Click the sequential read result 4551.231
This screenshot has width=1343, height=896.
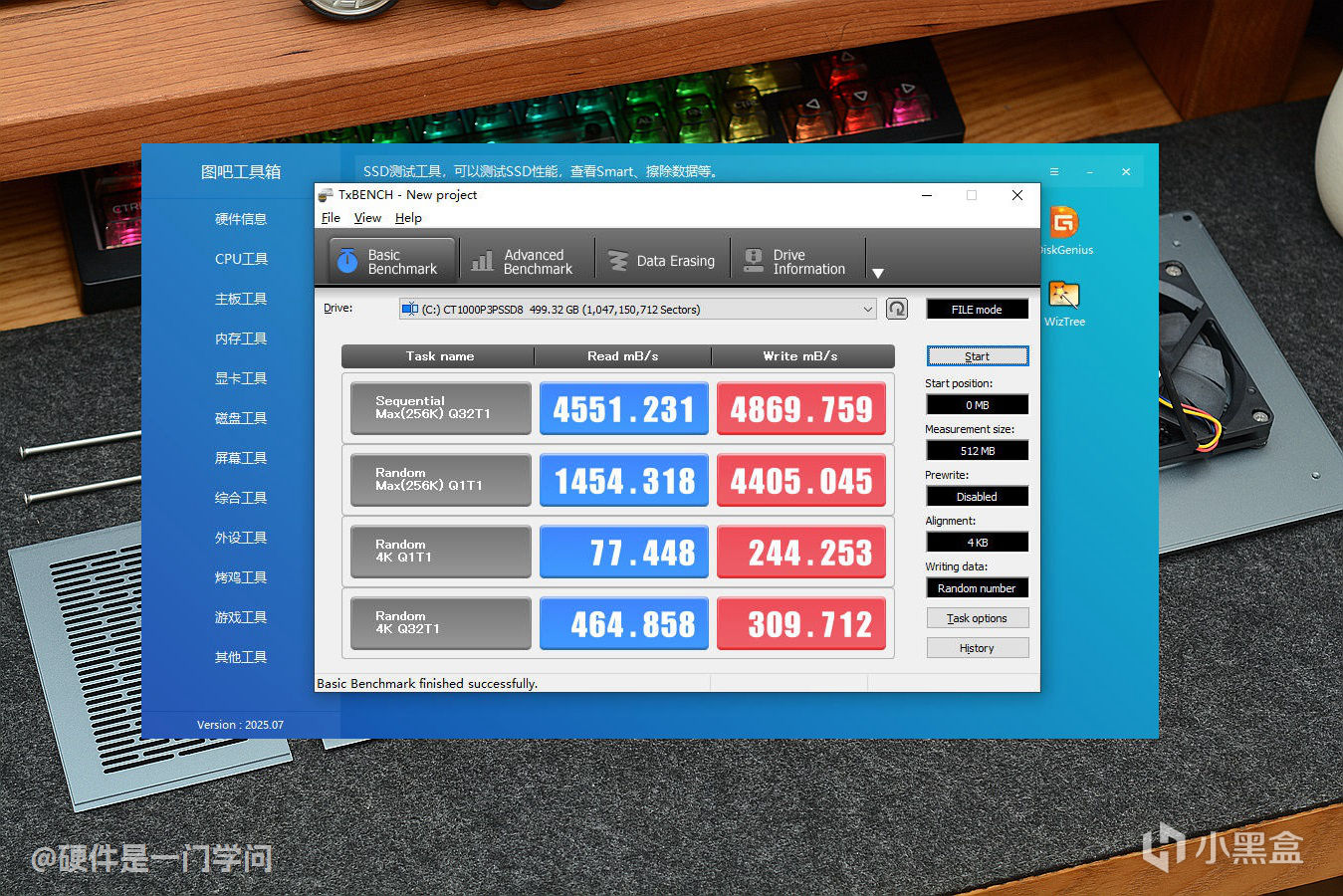pyautogui.click(x=624, y=408)
